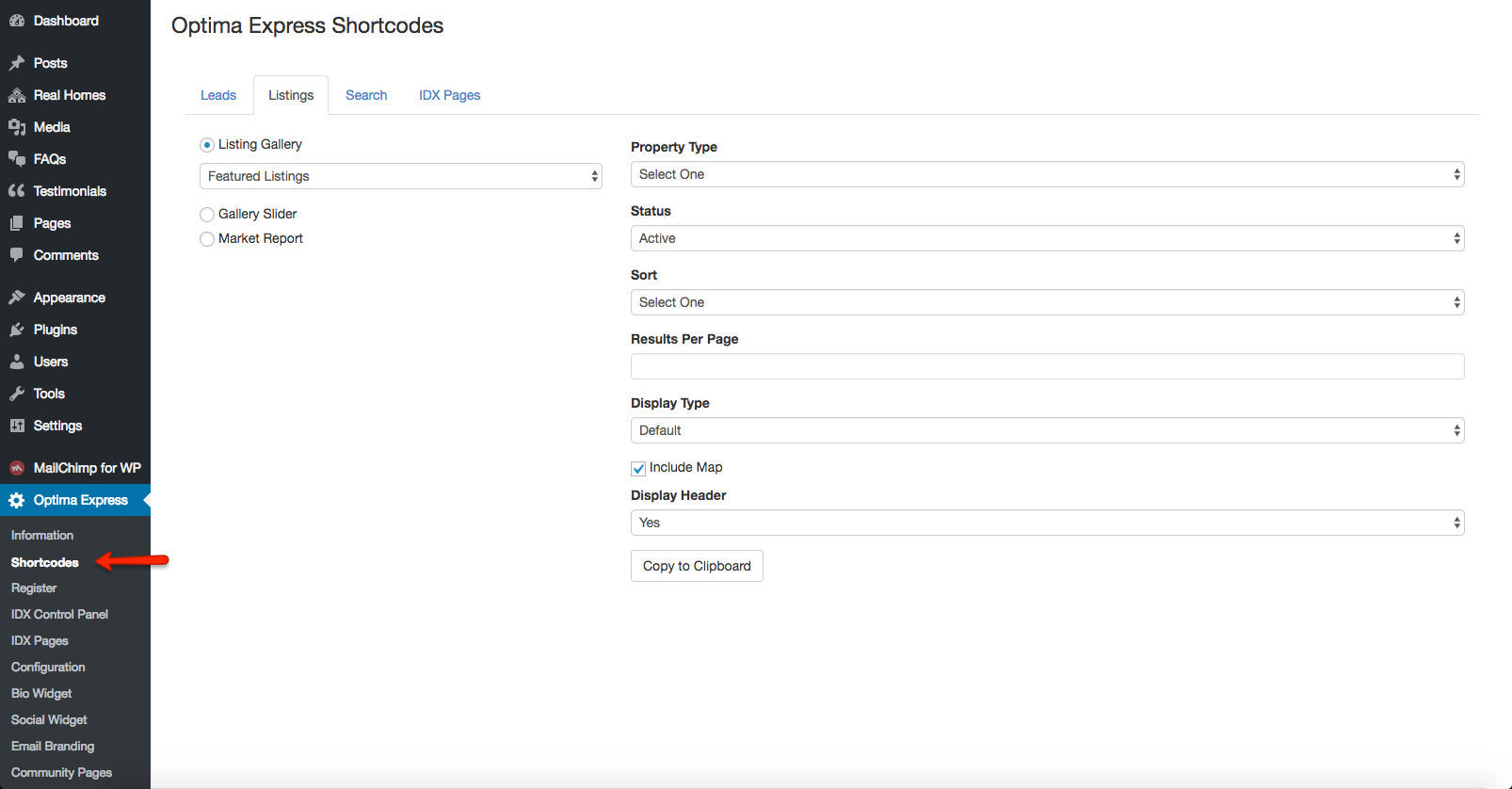
Task: Click the Copy to Clipboard button
Action: [x=697, y=566]
